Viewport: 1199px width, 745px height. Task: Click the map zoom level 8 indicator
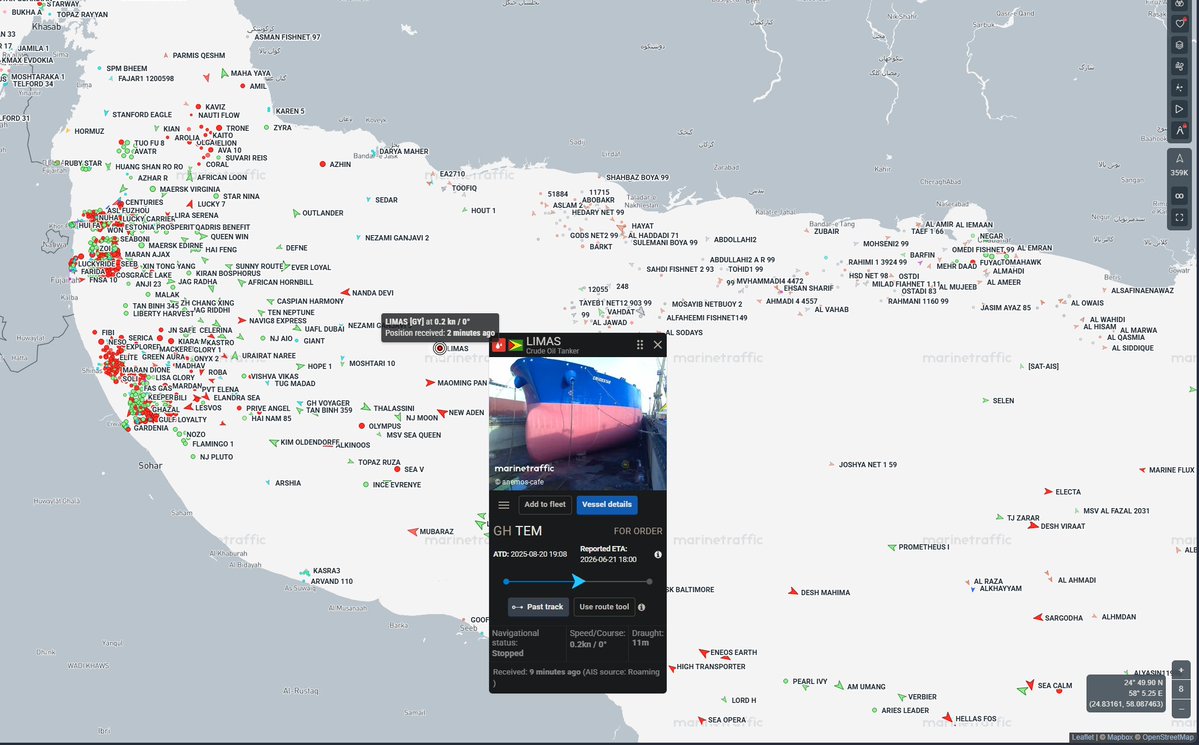tap(1181, 690)
